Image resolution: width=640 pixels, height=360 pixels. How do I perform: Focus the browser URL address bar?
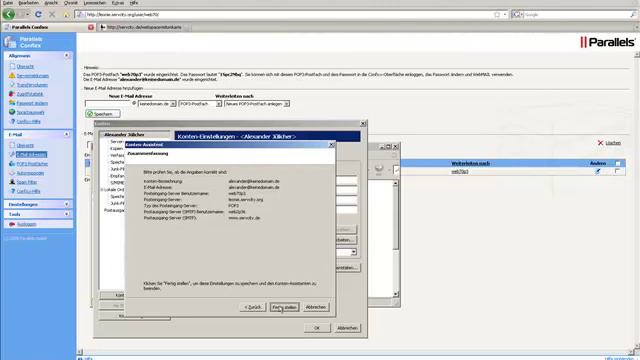(x=286, y=14)
